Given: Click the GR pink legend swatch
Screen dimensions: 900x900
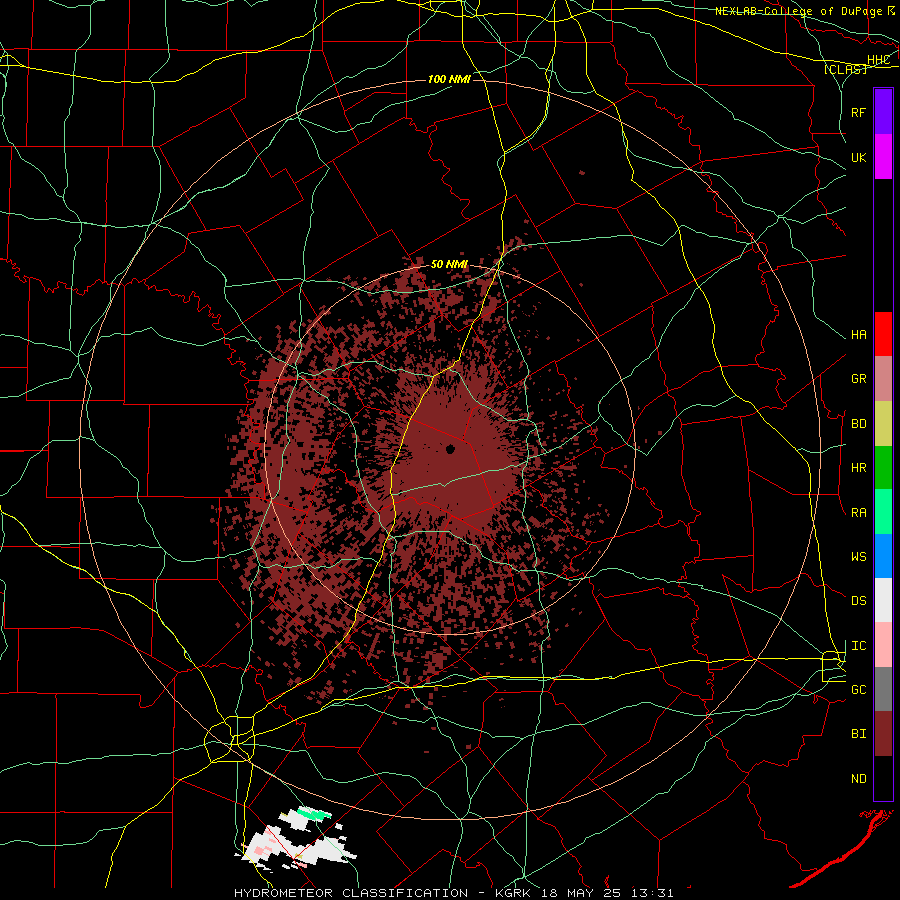Looking at the screenshot, I should [x=883, y=379].
